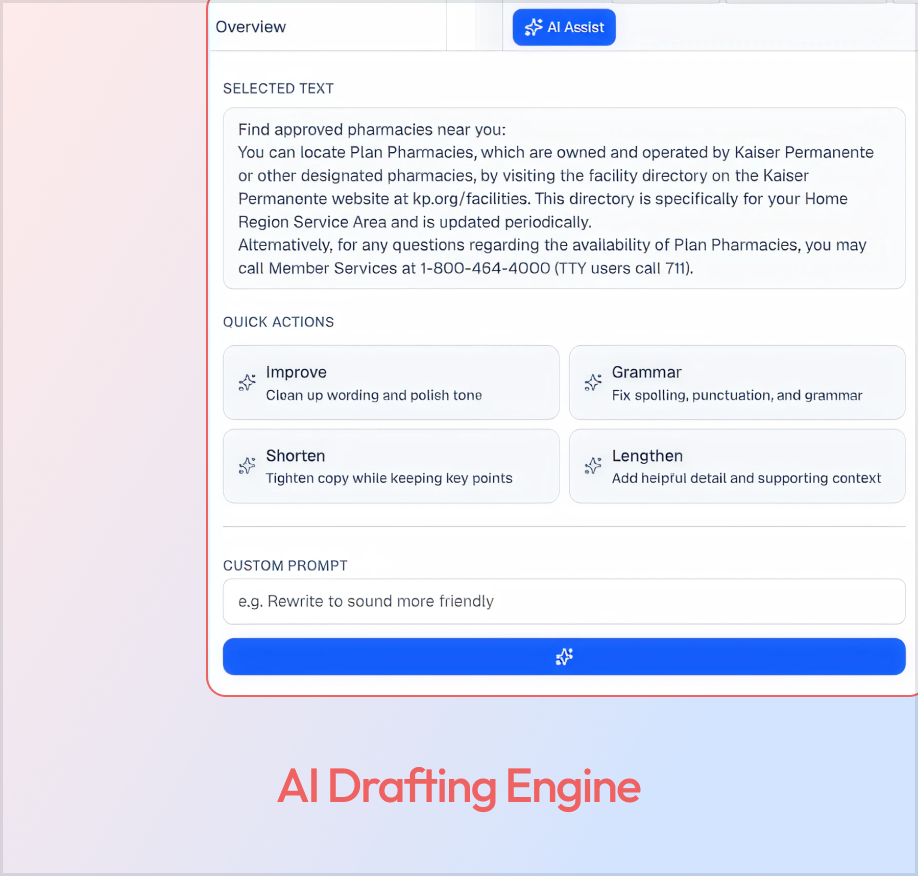Switch to the Overview tab
Image resolution: width=918 pixels, height=876 pixels.
(251, 27)
